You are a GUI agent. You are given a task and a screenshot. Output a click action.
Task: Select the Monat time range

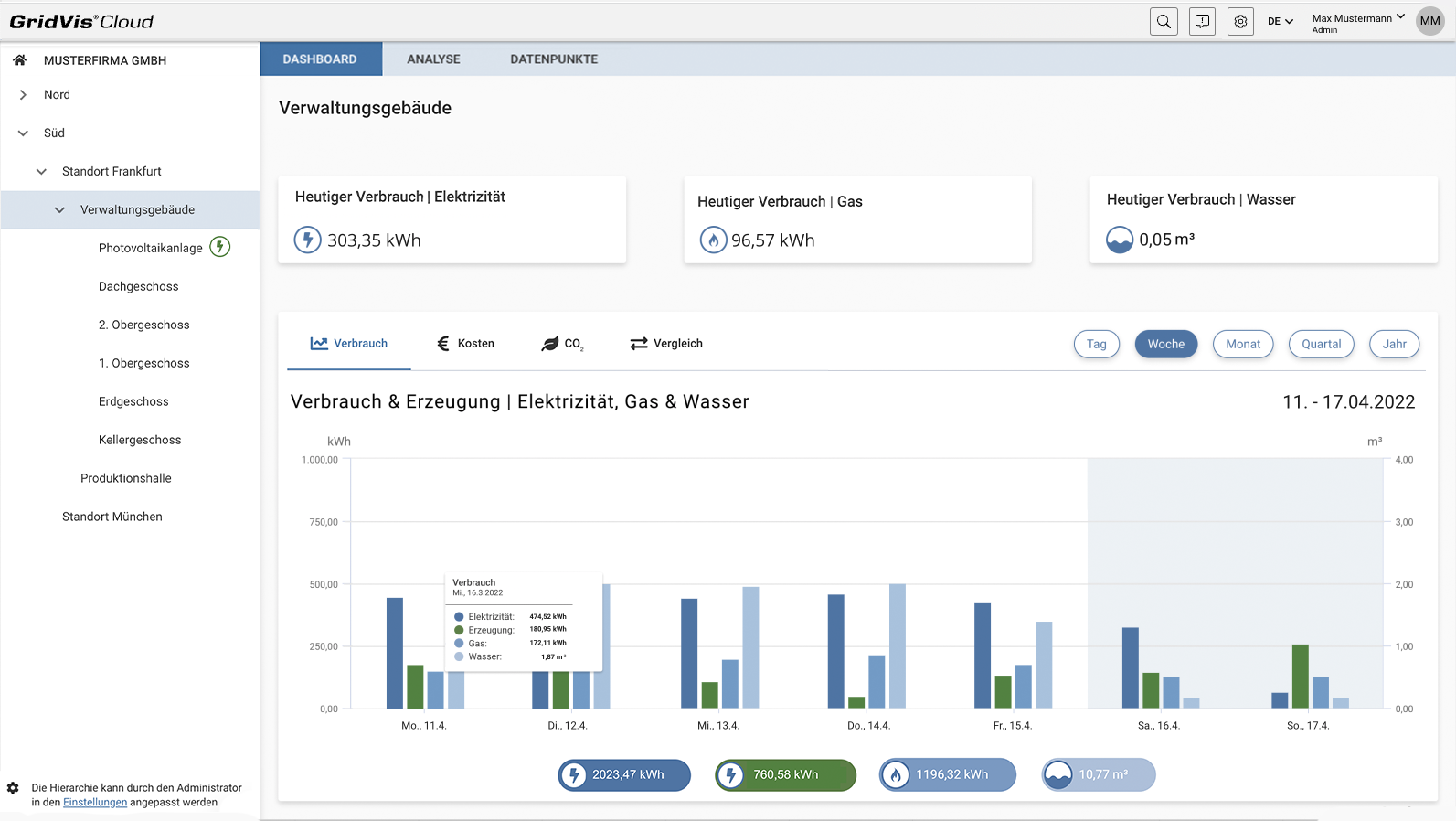coord(1243,344)
